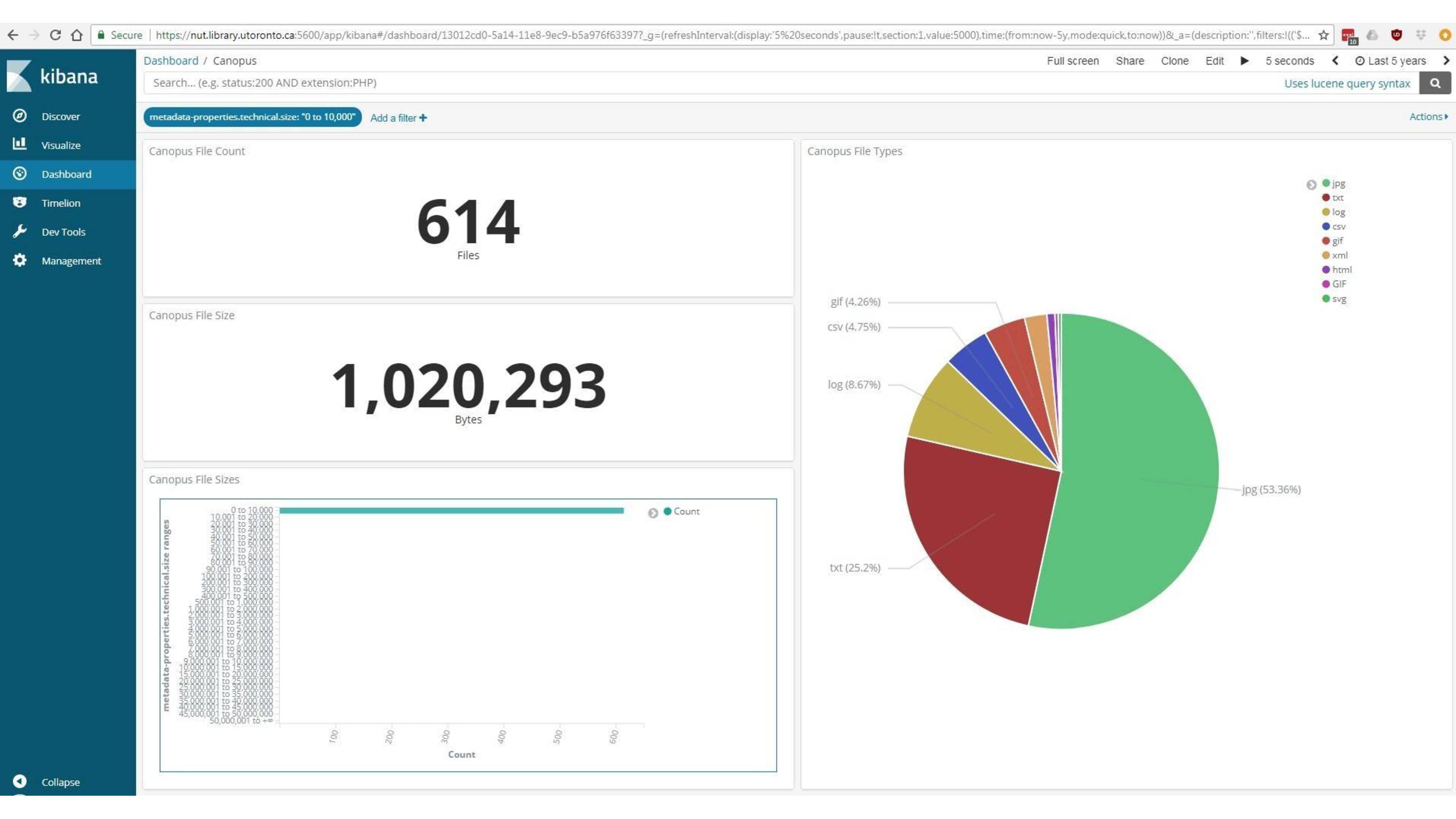Click the Canopus File Types panel title

pos(854,151)
